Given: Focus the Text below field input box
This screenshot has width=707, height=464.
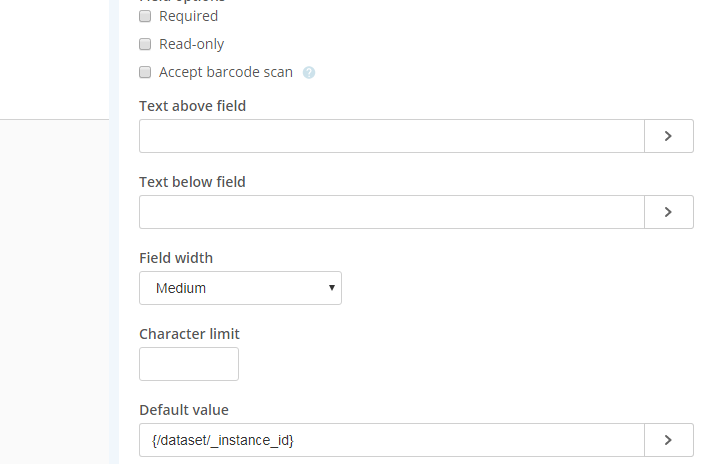Looking at the screenshot, I should [x=392, y=212].
